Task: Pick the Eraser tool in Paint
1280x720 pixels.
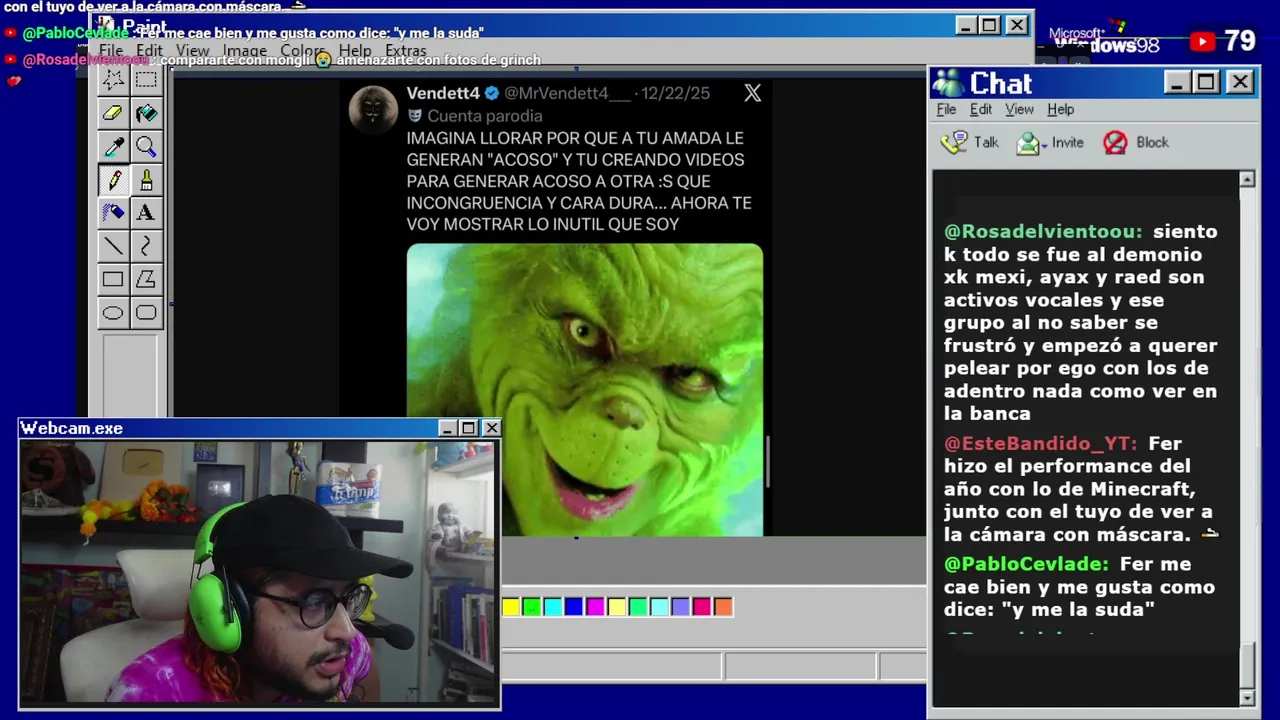Action: [x=113, y=114]
